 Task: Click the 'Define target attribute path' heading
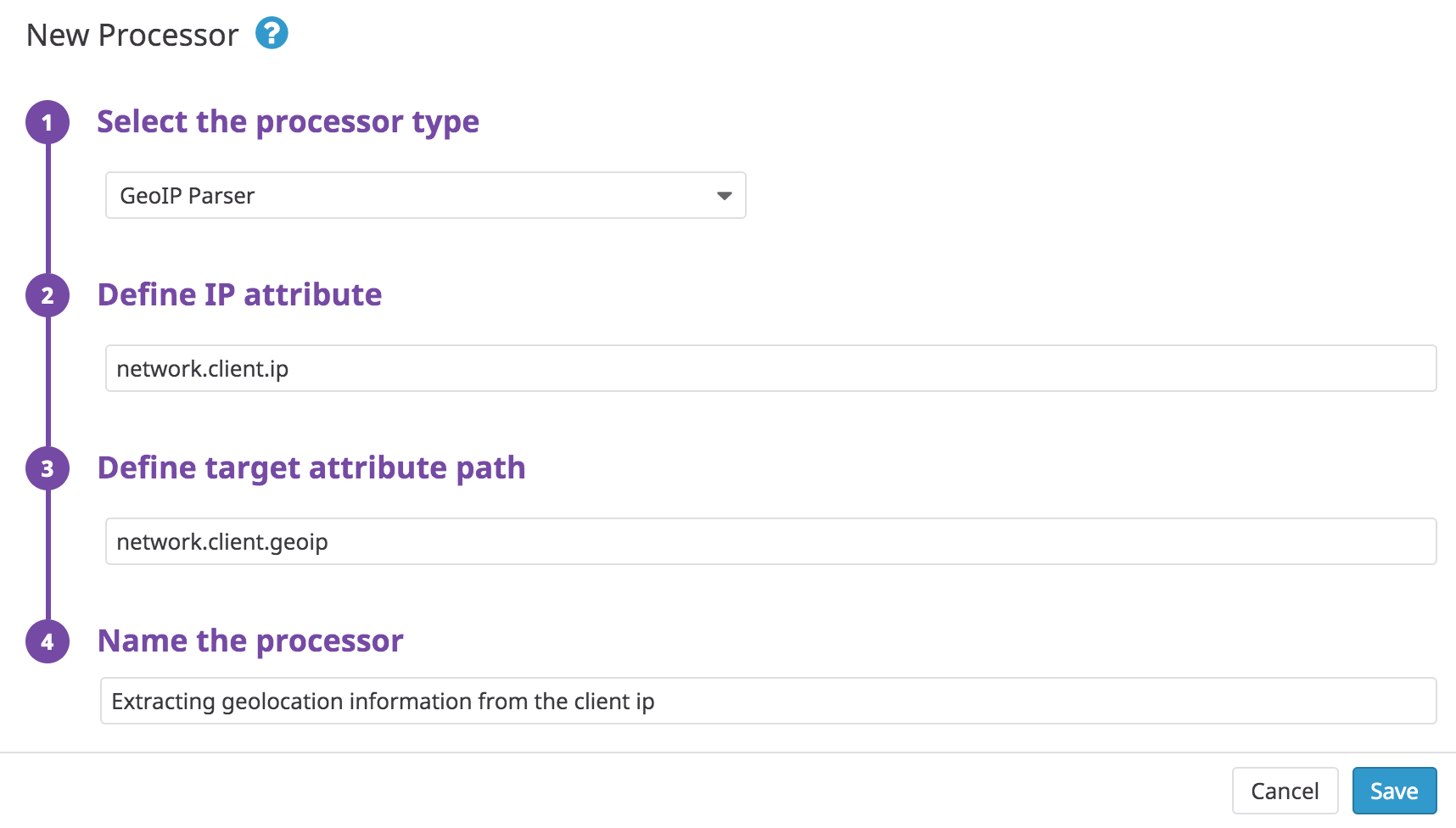311,468
